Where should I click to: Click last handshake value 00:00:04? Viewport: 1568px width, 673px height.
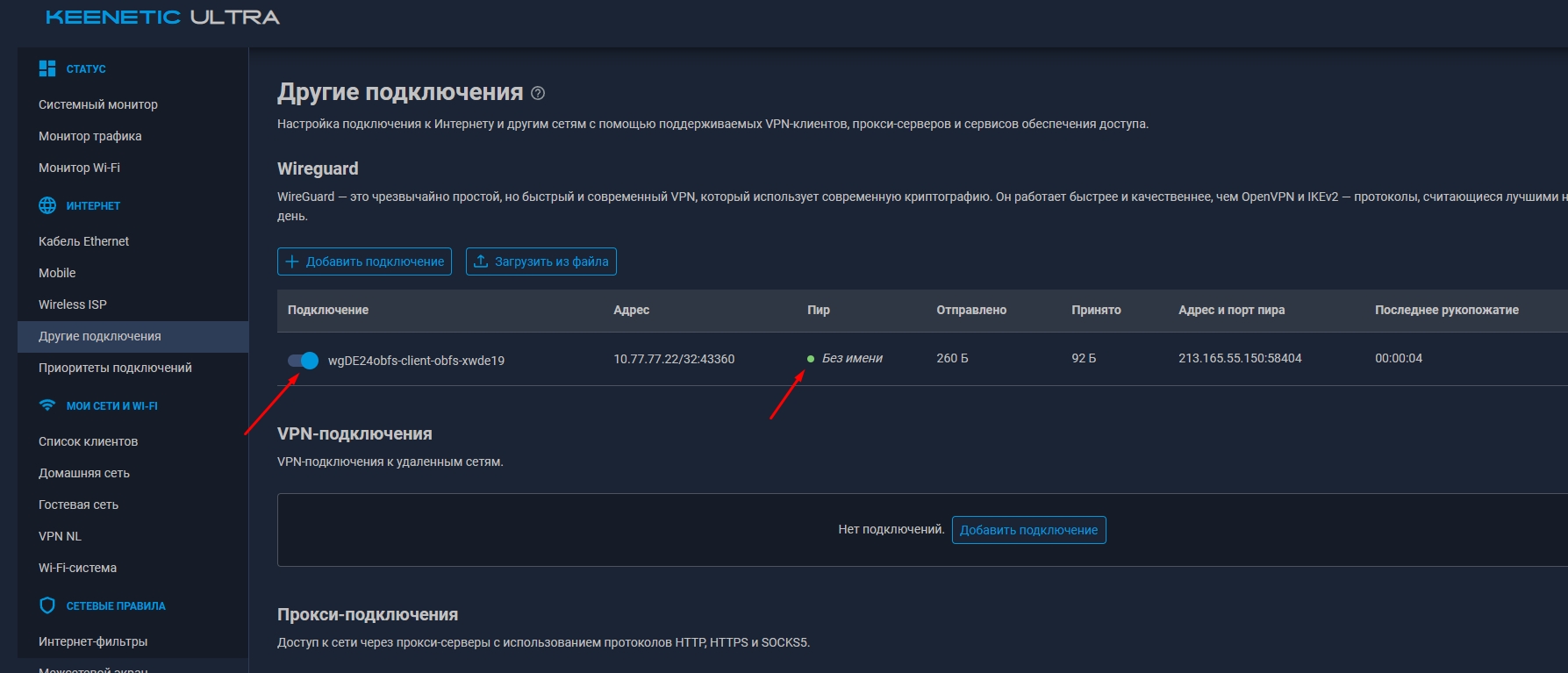1399,358
